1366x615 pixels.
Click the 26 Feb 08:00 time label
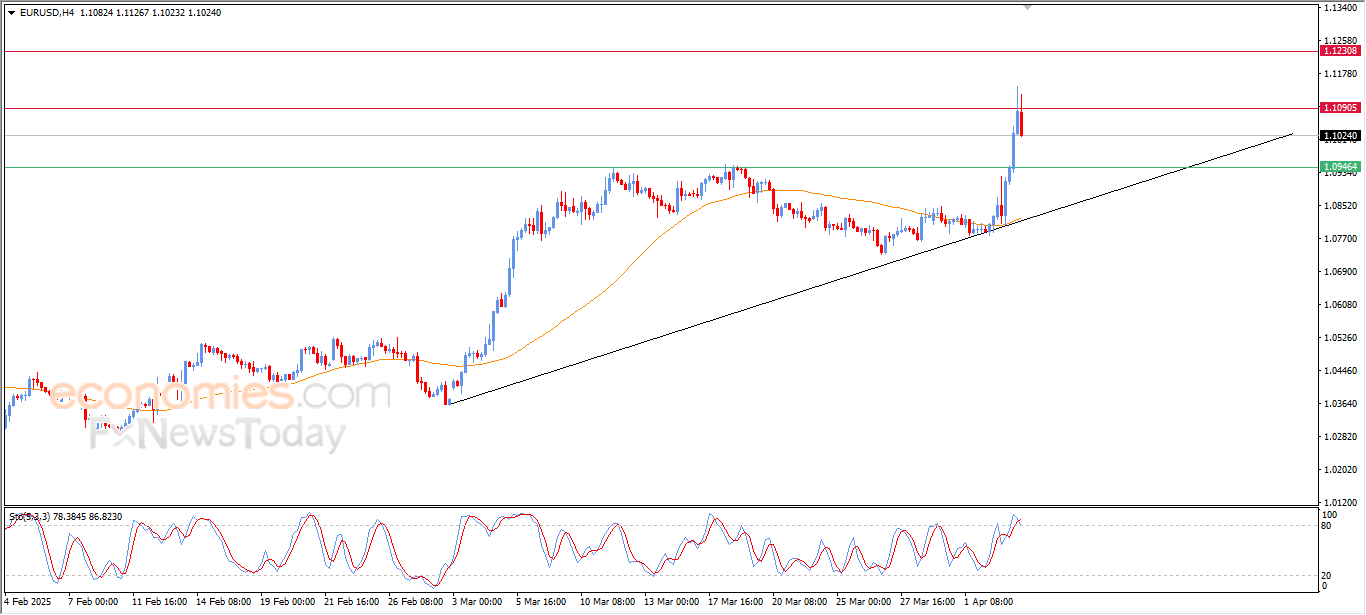[x=417, y=602]
